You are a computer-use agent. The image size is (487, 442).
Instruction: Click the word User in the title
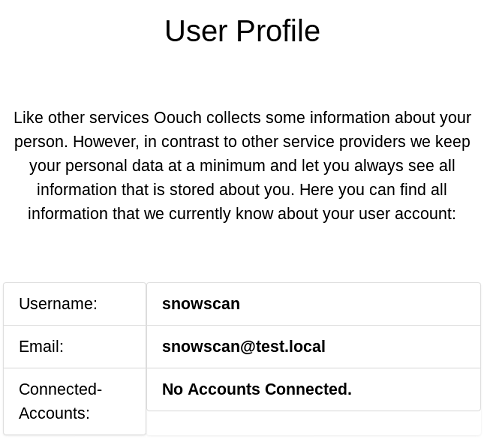pos(196,31)
